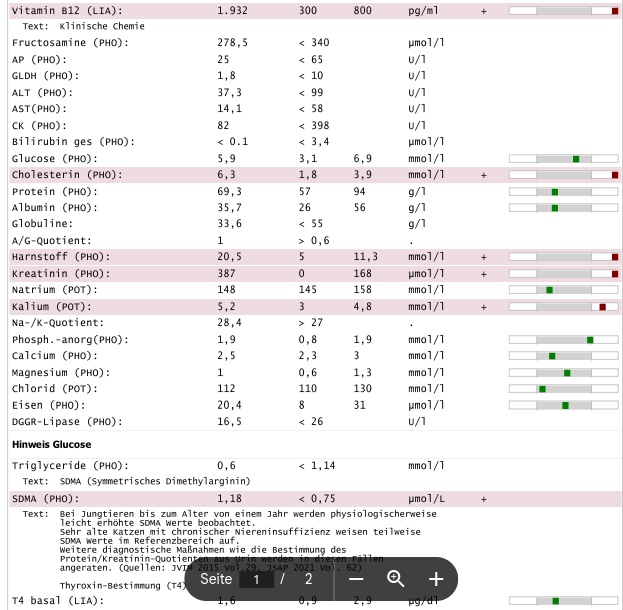Click the GLDH (PHO) row label
This screenshot has height=610, width=623.
click(x=45, y=76)
